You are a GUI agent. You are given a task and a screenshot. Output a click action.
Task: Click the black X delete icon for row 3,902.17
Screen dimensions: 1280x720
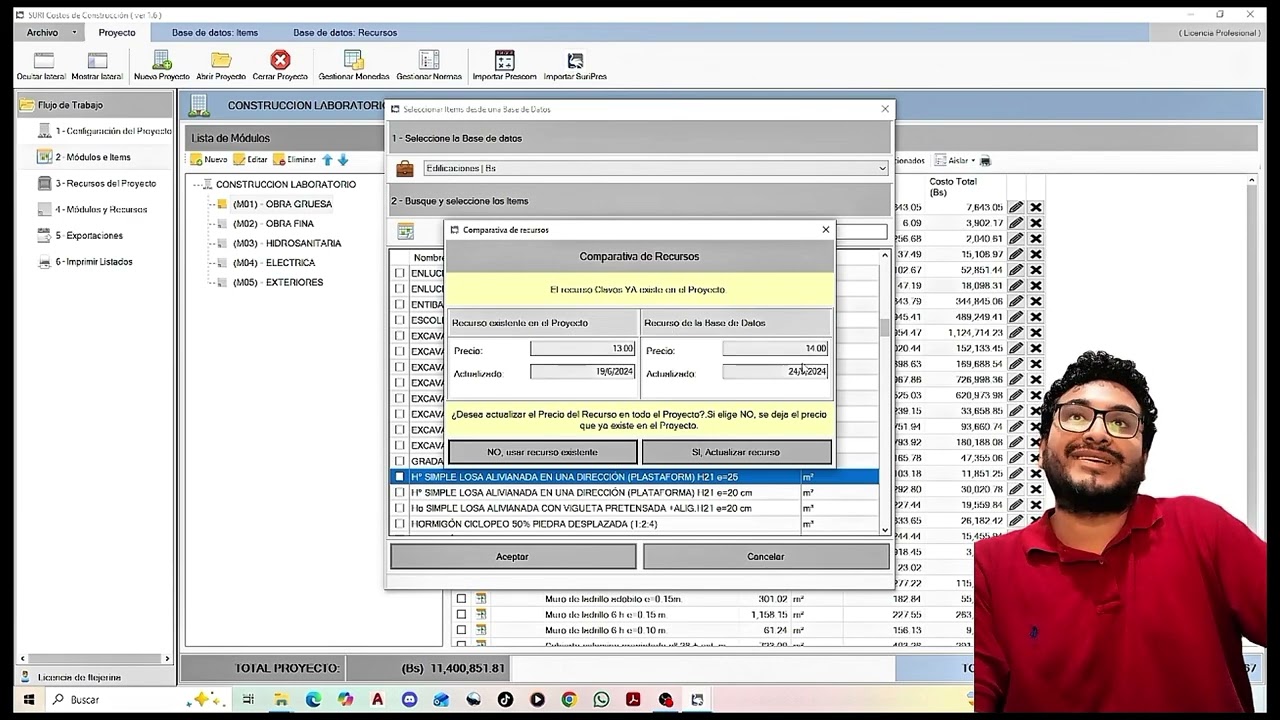(x=1036, y=223)
